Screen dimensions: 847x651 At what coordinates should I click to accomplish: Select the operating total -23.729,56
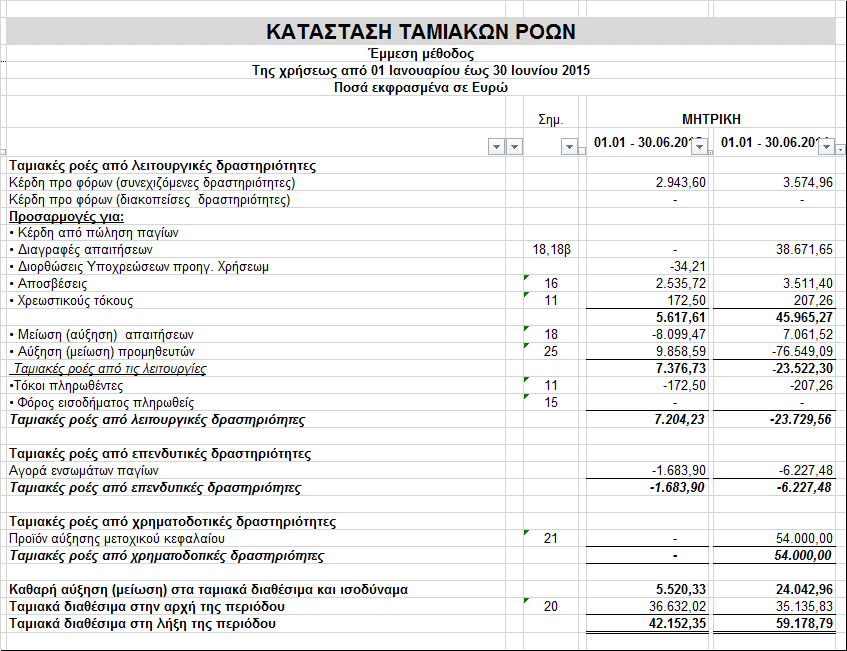coord(801,420)
